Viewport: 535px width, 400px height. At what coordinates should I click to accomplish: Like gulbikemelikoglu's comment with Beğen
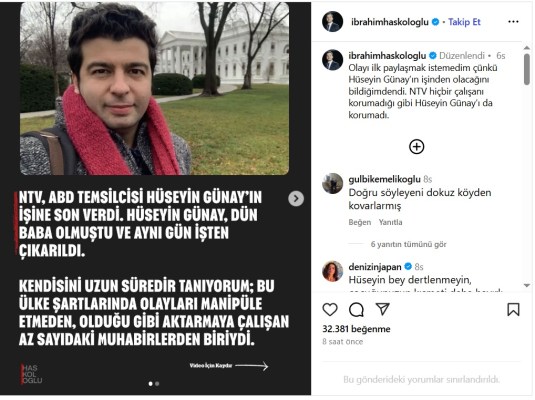(360, 222)
